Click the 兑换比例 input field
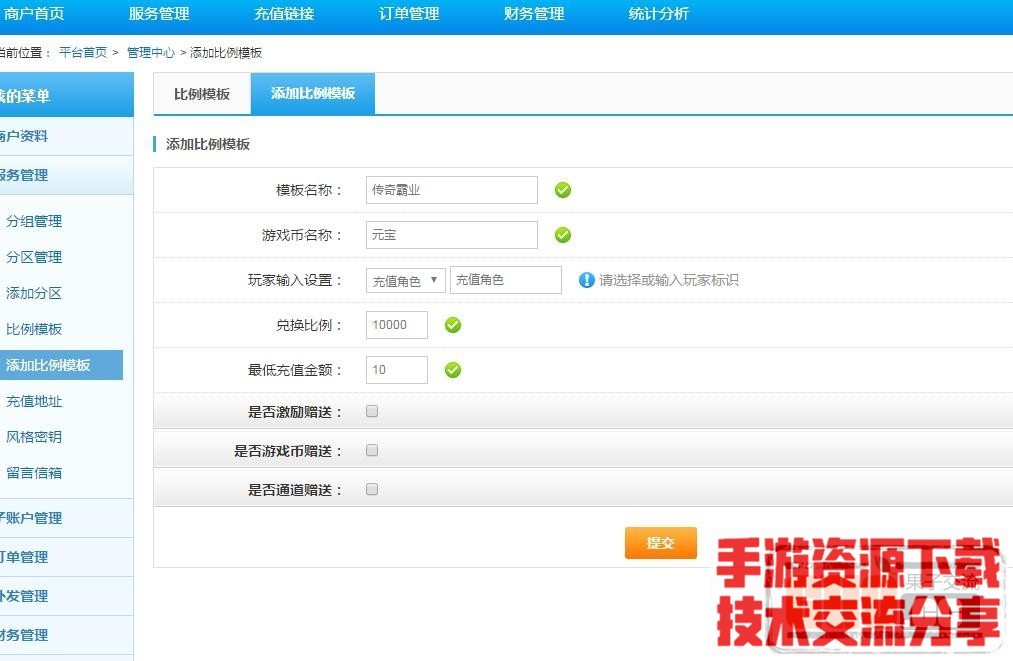Image resolution: width=1013 pixels, height=661 pixels. tap(397, 325)
